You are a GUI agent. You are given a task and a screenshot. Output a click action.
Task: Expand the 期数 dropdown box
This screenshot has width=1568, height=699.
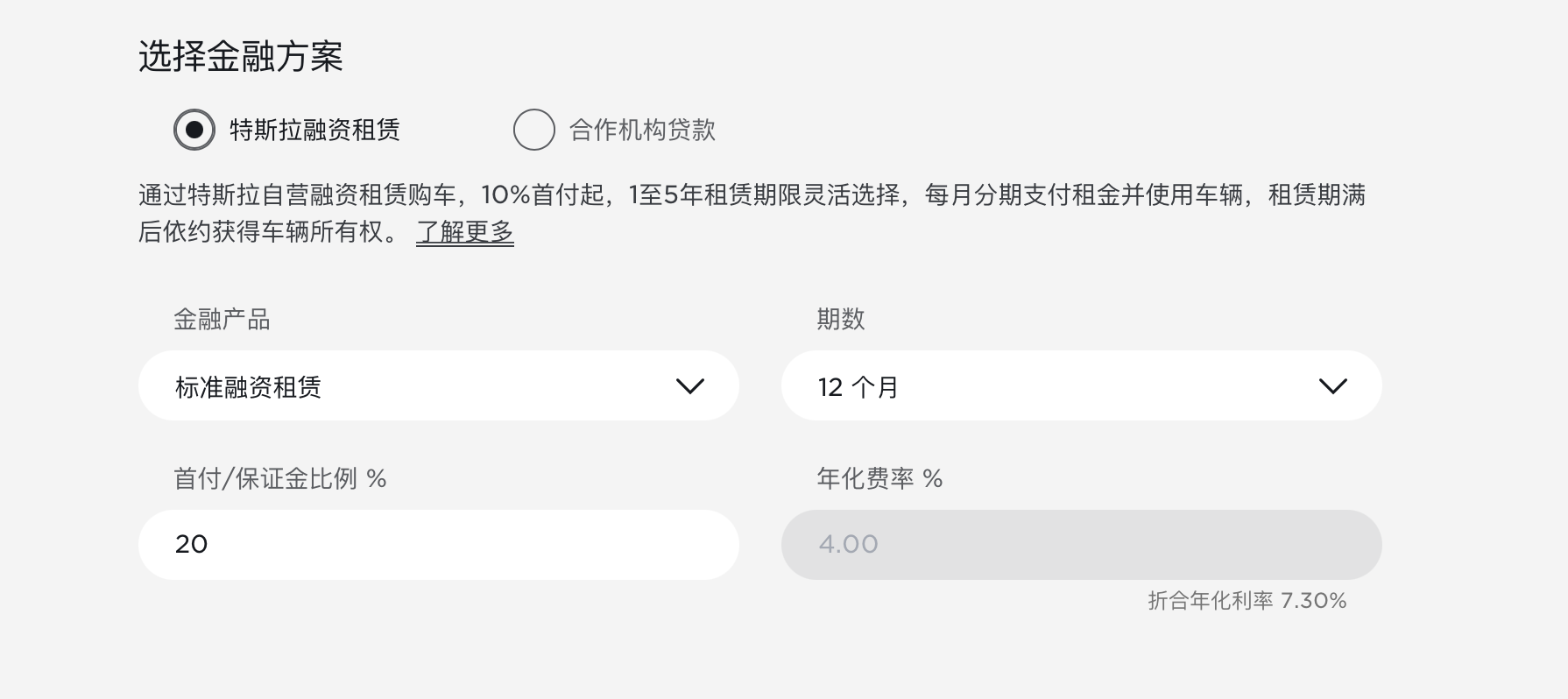1081,385
